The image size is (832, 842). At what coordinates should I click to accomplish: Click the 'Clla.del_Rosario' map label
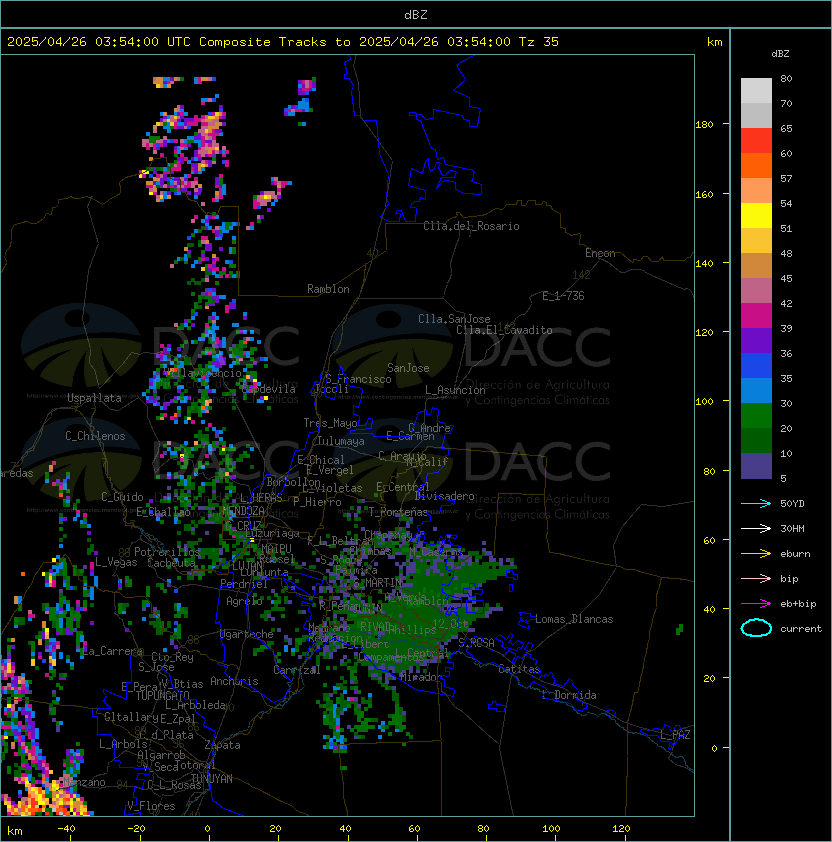pyautogui.click(x=471, y=226)
